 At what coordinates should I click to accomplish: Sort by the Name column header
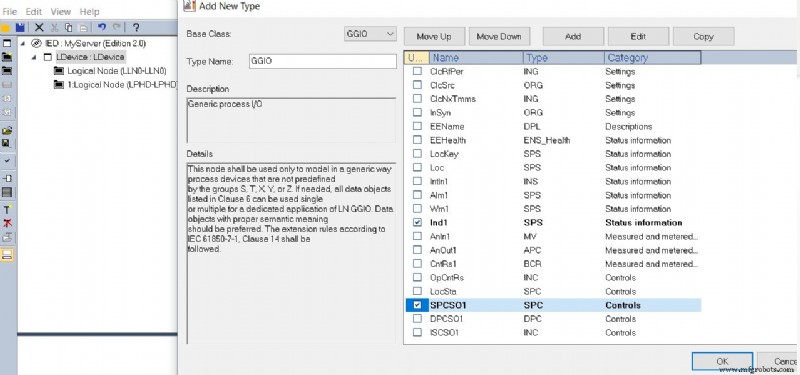pyautogui.click(x=477, y=58)
